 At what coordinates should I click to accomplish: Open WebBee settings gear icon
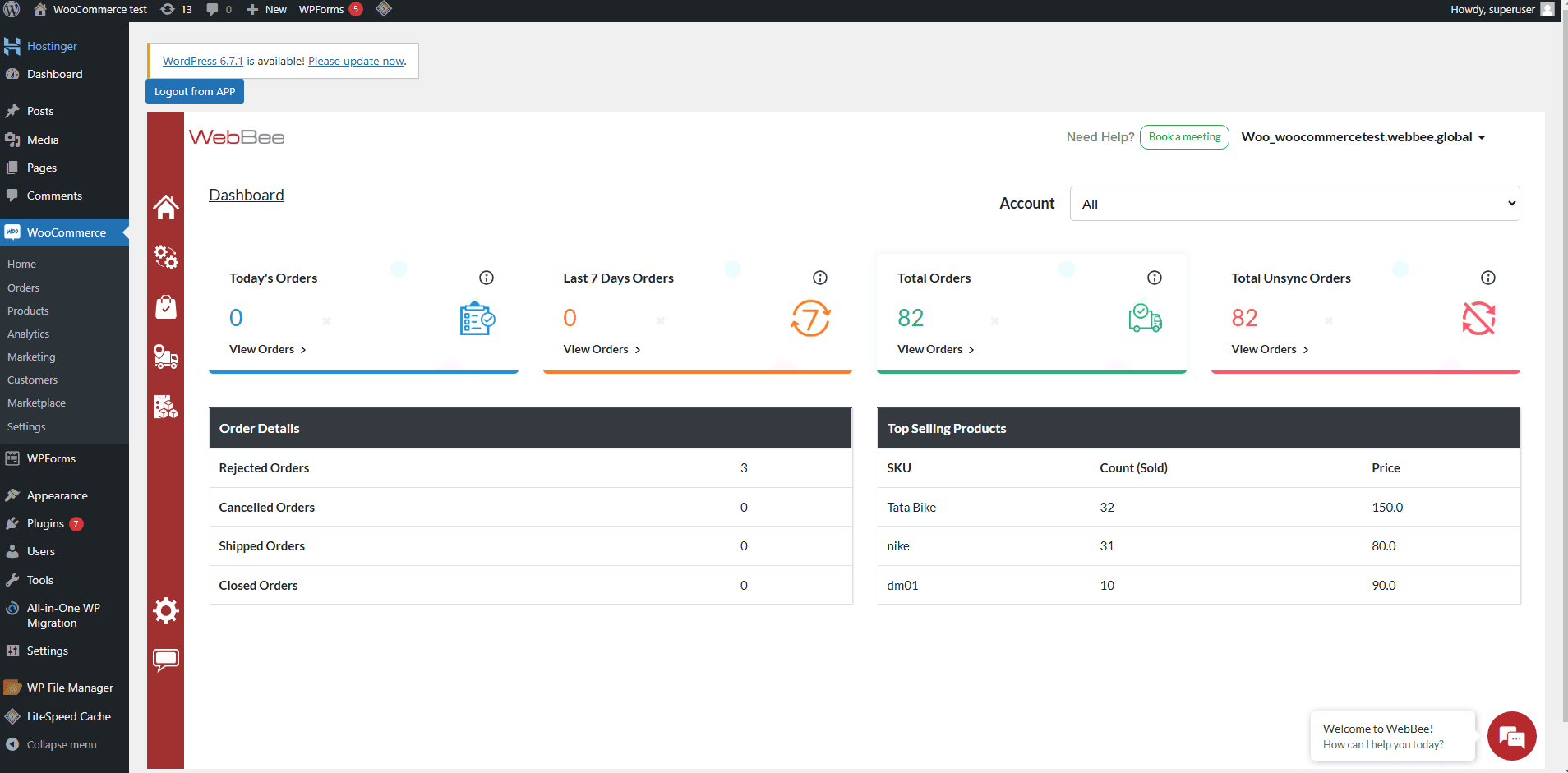tap(166, 610)
